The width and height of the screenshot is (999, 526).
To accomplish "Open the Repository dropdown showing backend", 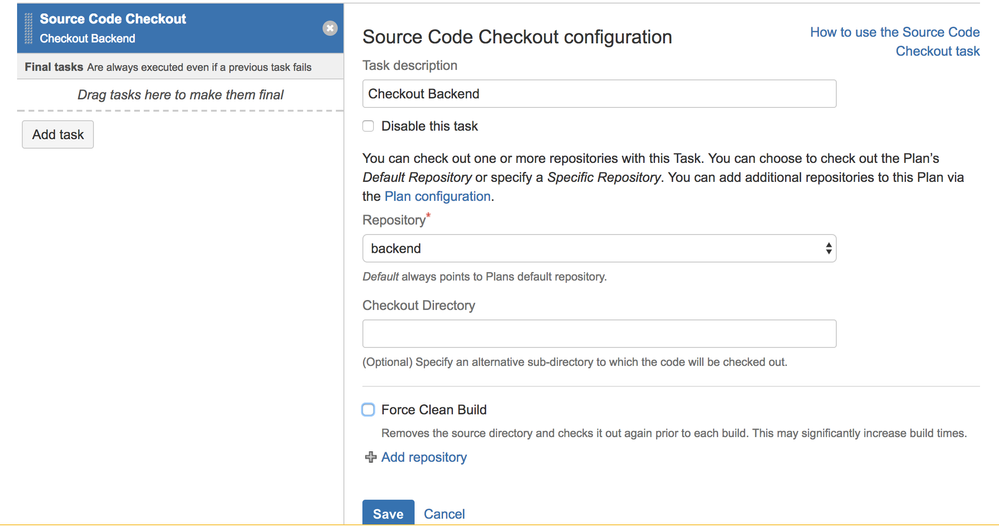I will 598,248.
